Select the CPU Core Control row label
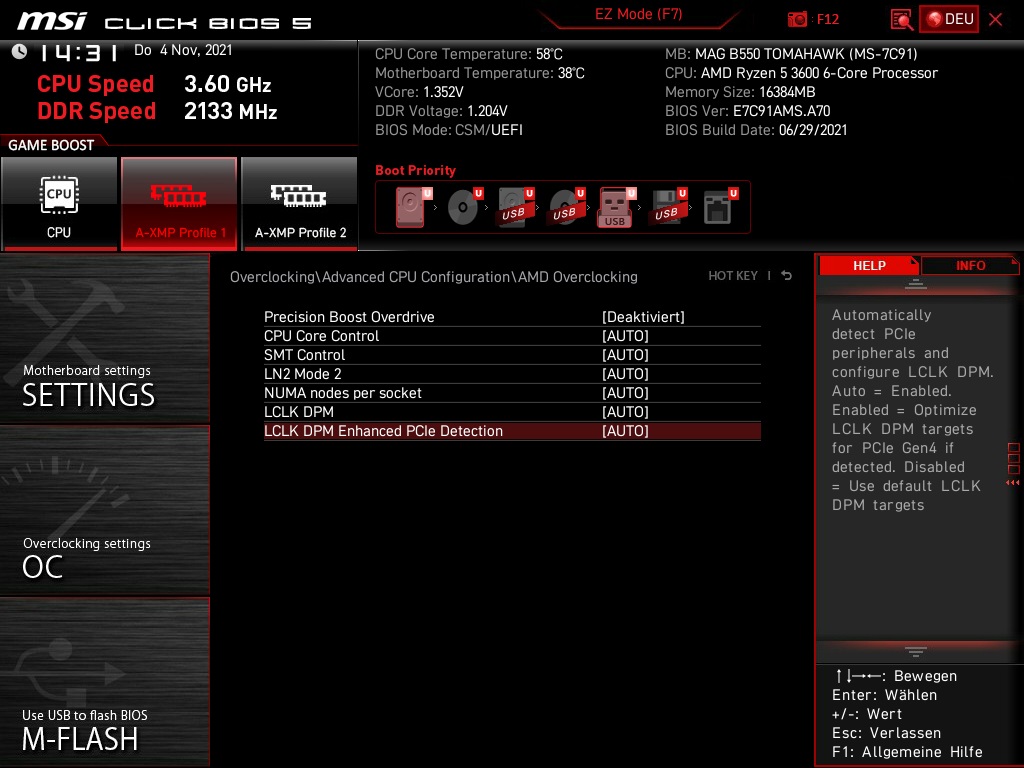This screenshot has width=1024, height=768. 321,336
